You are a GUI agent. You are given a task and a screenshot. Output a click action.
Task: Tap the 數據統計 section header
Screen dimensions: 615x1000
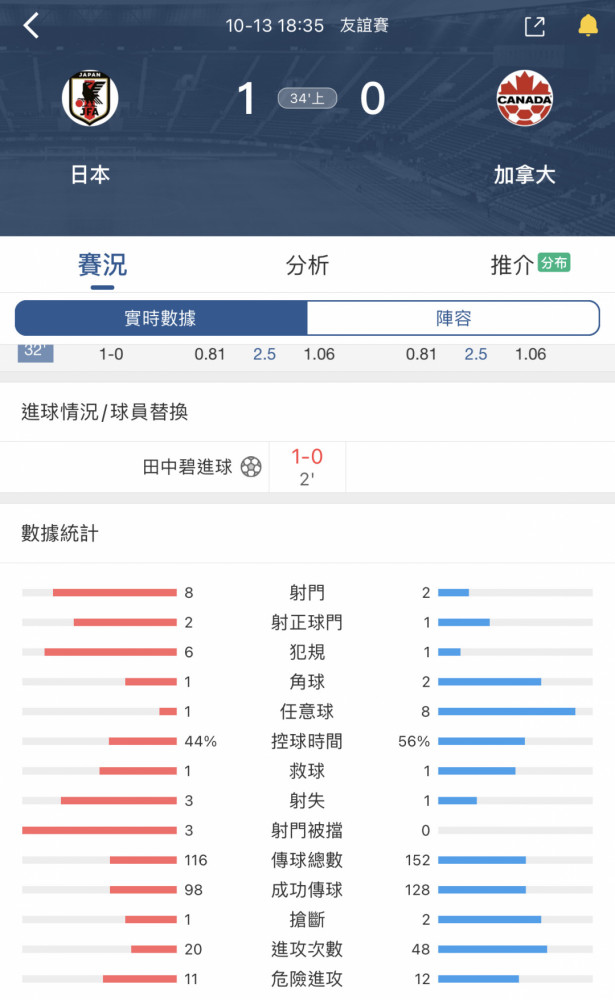pos(60,533)
